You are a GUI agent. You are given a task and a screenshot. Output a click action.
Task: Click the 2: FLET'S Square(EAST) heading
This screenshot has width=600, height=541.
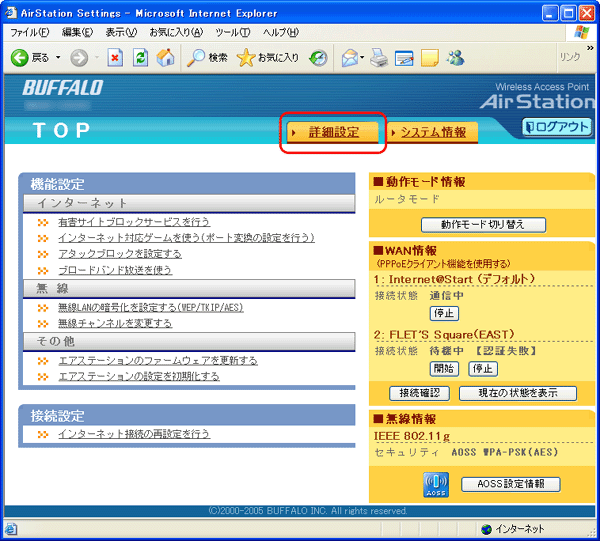[444, 335]
